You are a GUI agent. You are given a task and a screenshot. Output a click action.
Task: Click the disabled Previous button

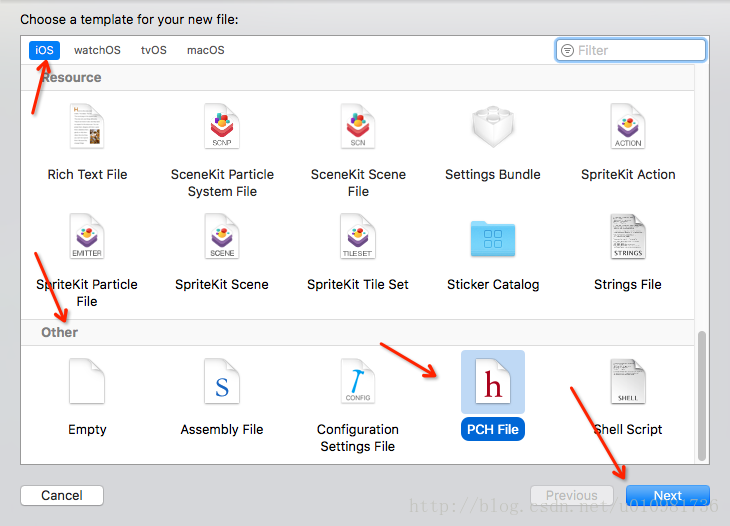572,495
